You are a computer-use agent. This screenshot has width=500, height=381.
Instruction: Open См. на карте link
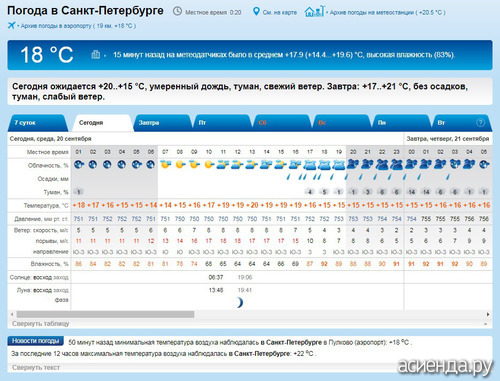click(280, 12)
